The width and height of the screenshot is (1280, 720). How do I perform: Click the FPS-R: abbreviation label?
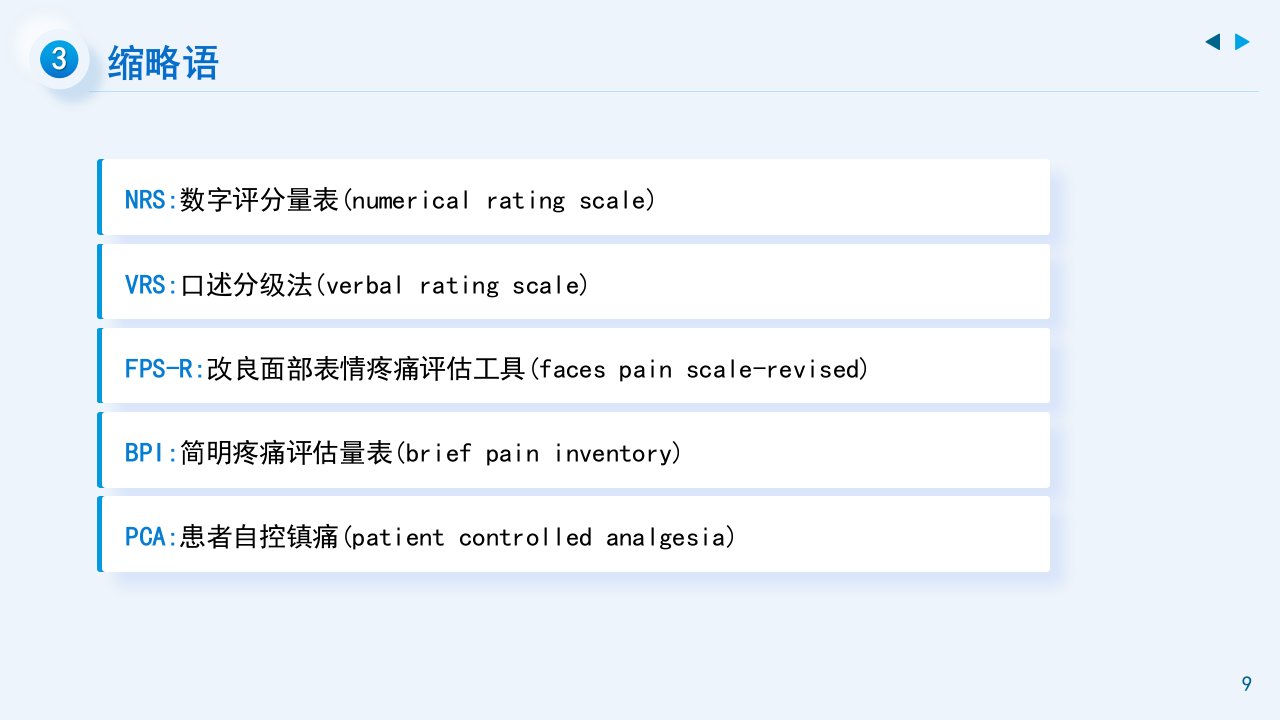coord(165,369)
